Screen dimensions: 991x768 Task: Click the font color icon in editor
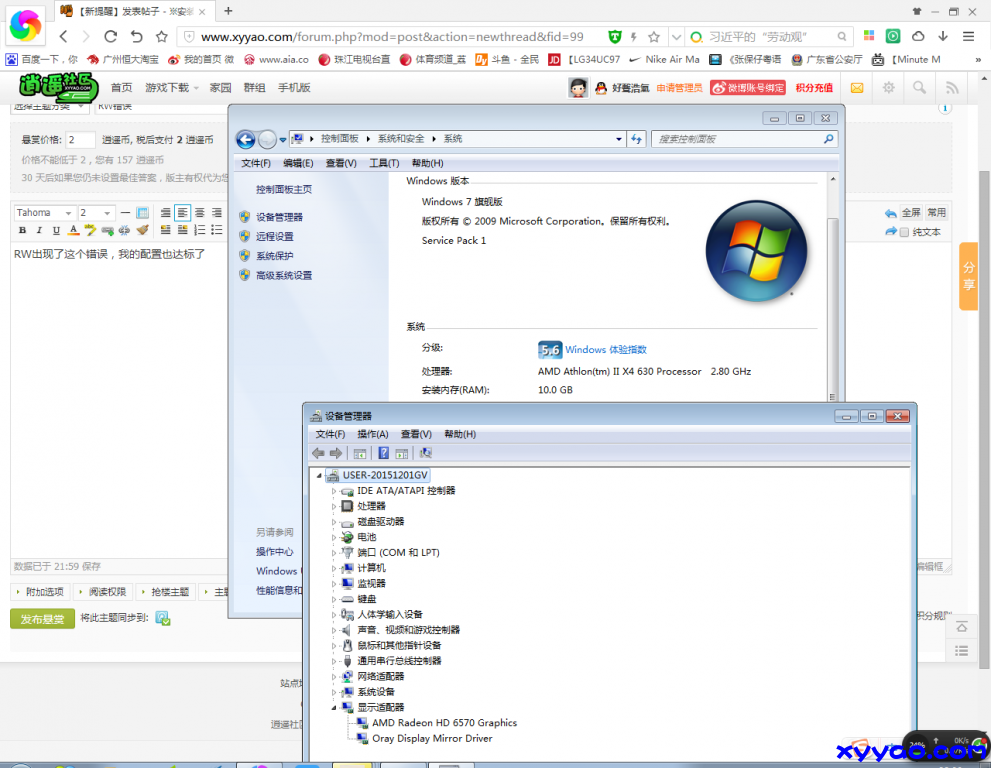pyautogui.click(x=73, y=230)
